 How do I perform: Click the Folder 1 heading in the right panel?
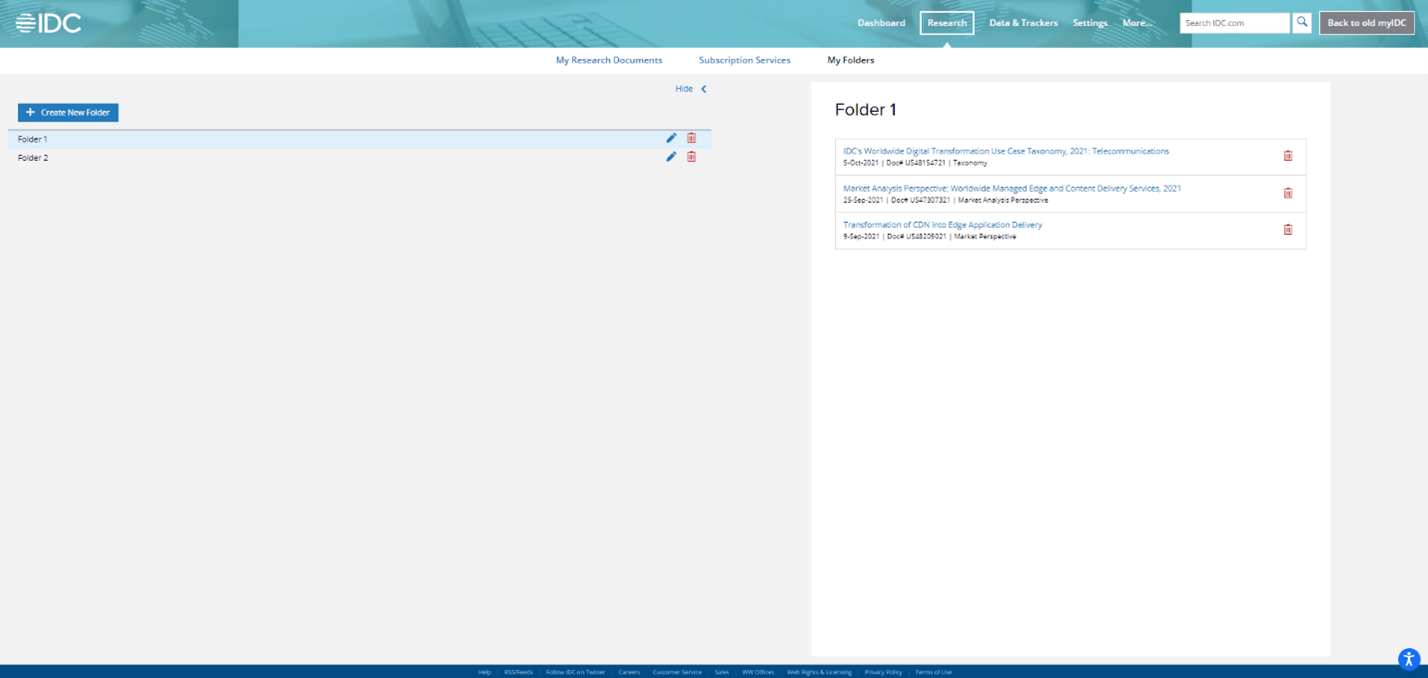[866, 110]
